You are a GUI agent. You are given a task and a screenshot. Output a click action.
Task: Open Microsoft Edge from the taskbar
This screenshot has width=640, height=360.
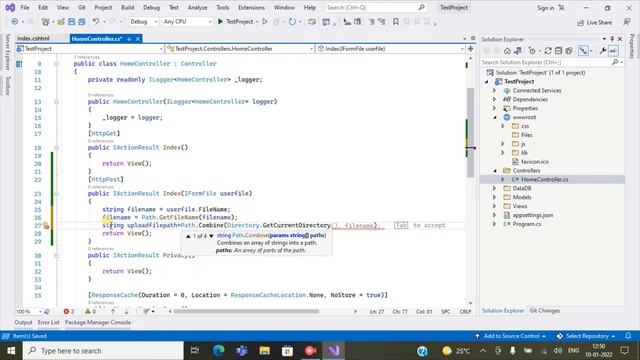click(218, 350)
